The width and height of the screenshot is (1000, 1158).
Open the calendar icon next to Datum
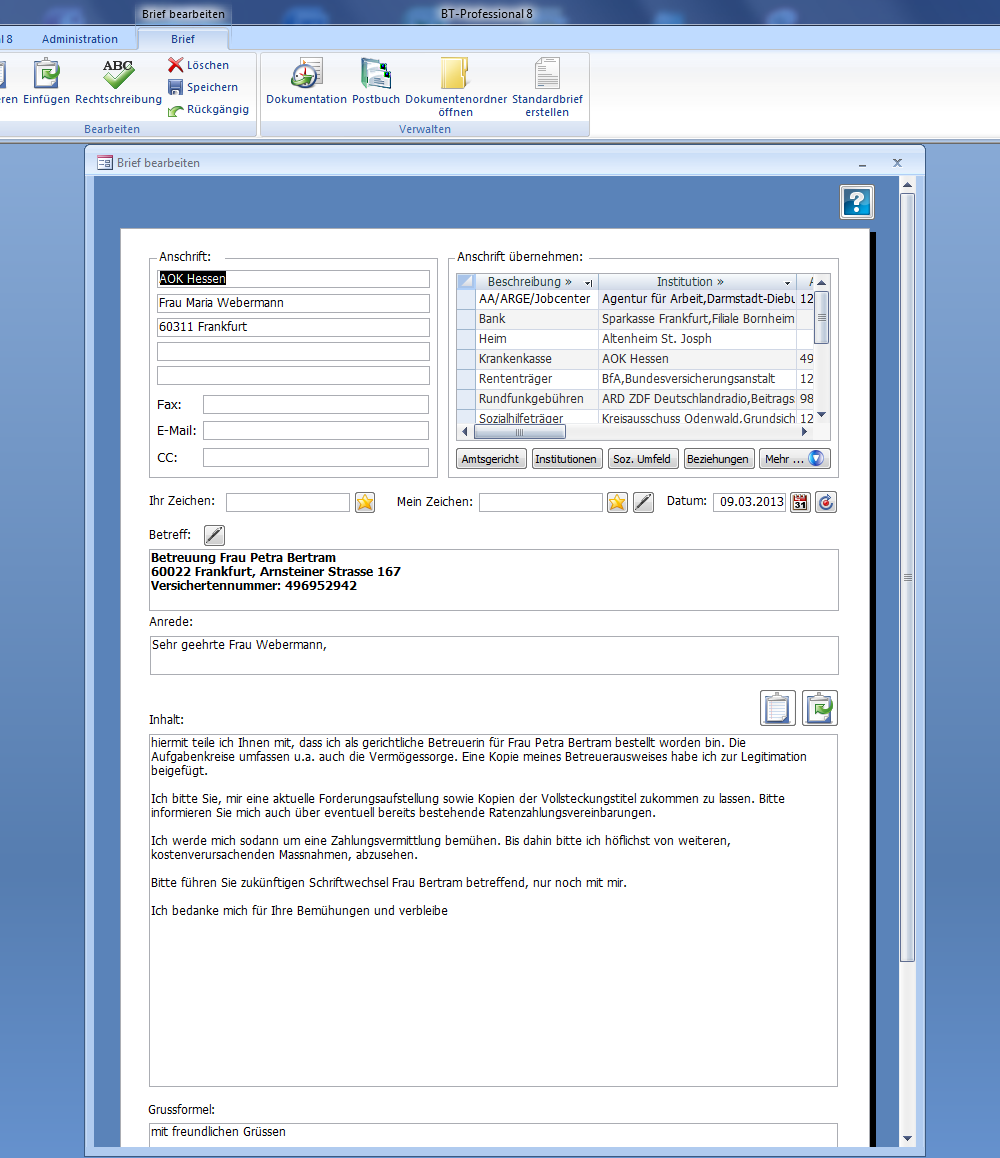(x=801, y=502)
